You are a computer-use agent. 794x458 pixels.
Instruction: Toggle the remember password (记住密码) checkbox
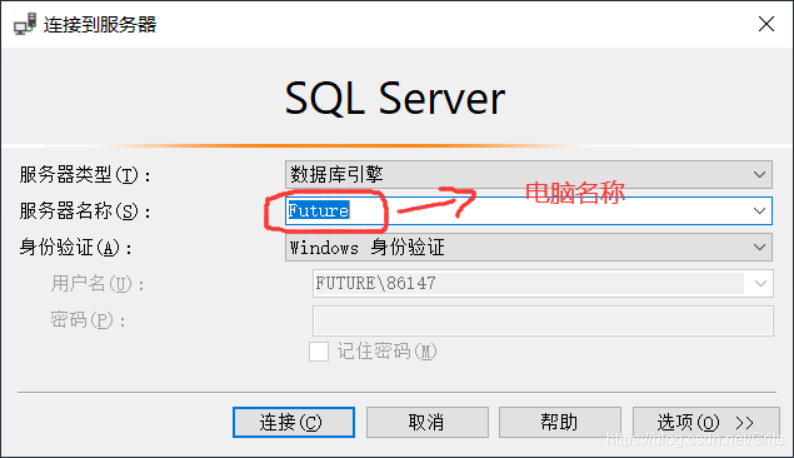[319, 351]
